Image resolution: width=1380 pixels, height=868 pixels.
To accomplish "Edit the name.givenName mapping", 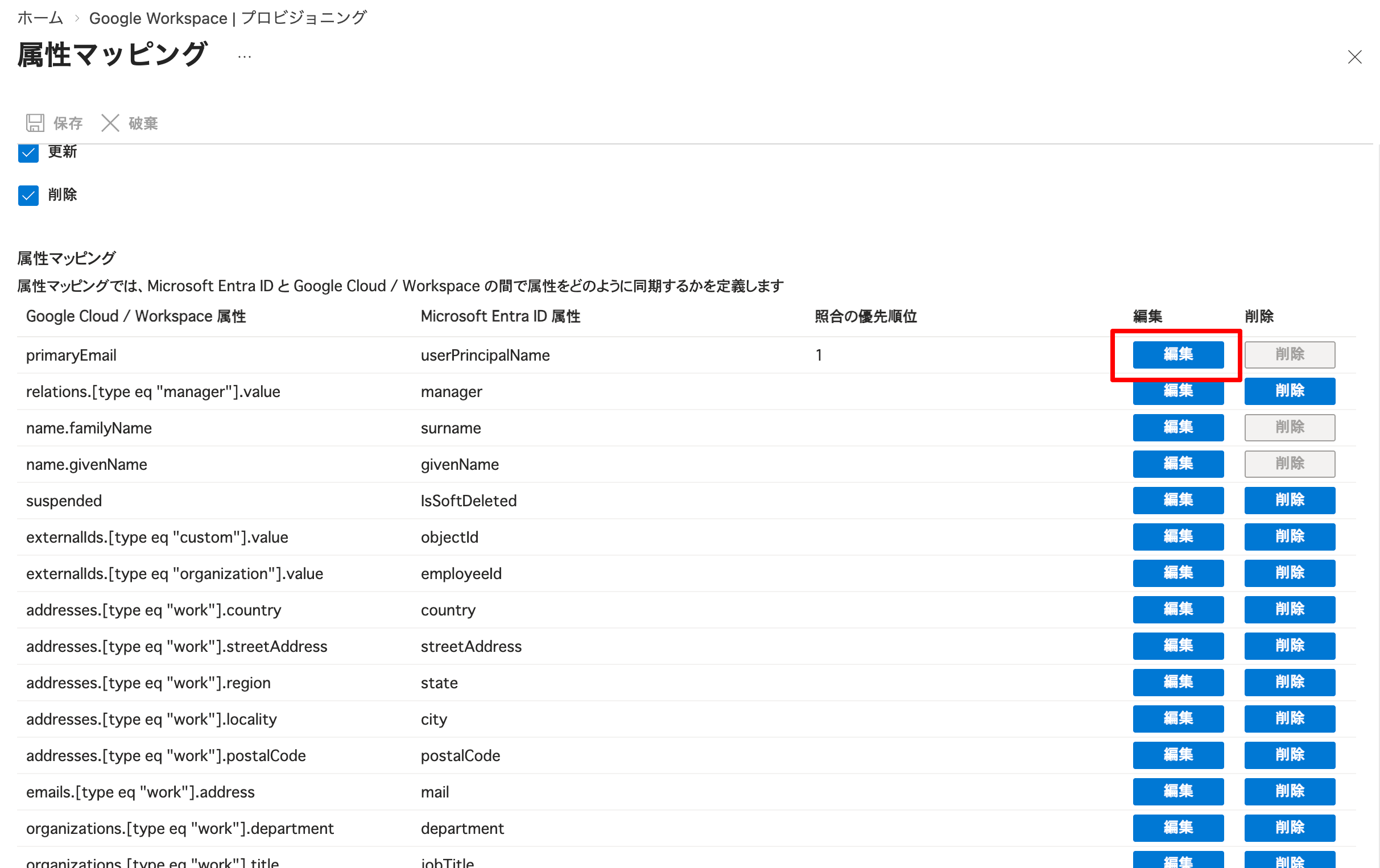I will tap(1177, 464).
